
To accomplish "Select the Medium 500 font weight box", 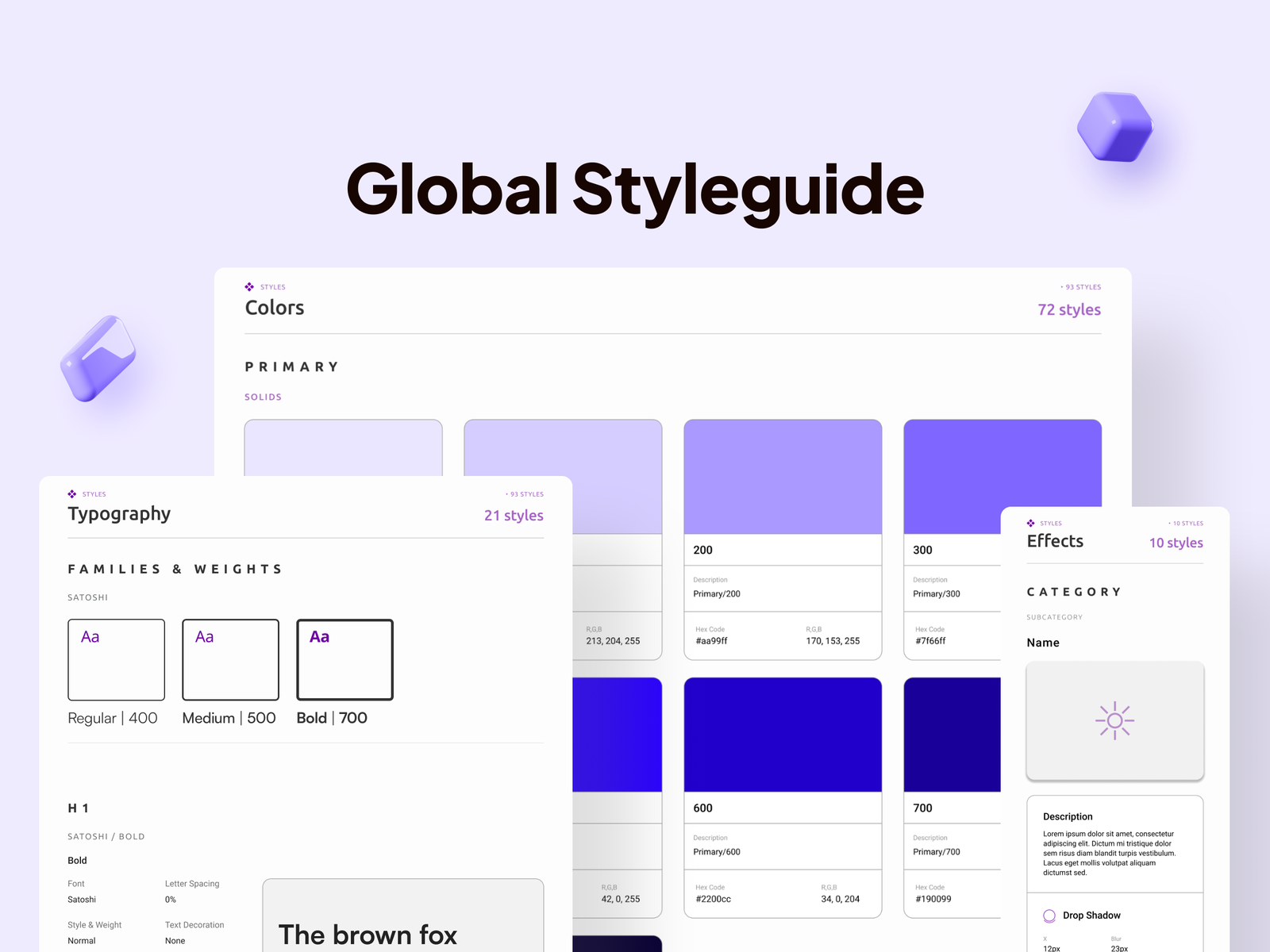I will [230, 660].
